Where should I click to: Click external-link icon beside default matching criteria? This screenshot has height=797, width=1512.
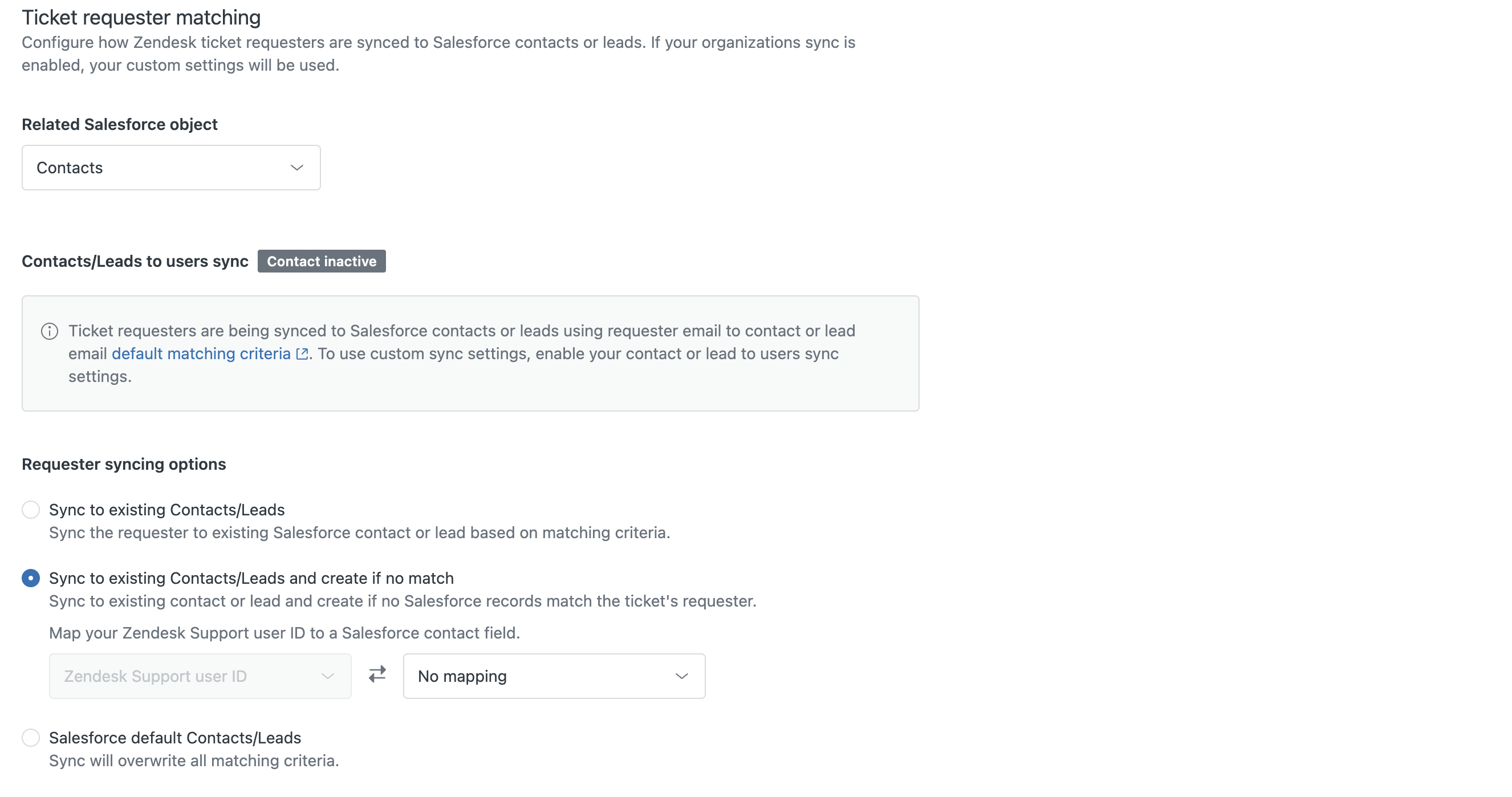point(302,354)
